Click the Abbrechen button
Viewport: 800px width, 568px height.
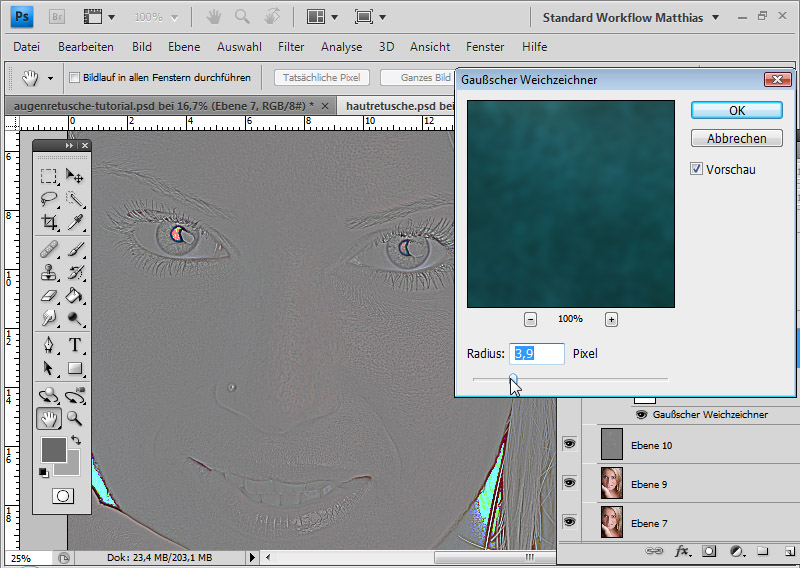(736, 139)
